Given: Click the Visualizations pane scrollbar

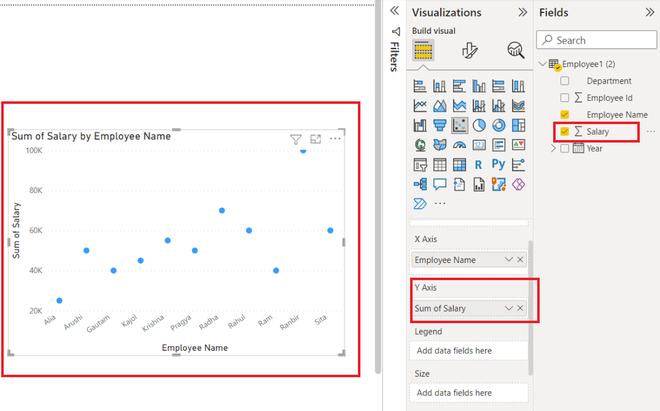Looking at the screenshot, I should (x=530, y=308).
